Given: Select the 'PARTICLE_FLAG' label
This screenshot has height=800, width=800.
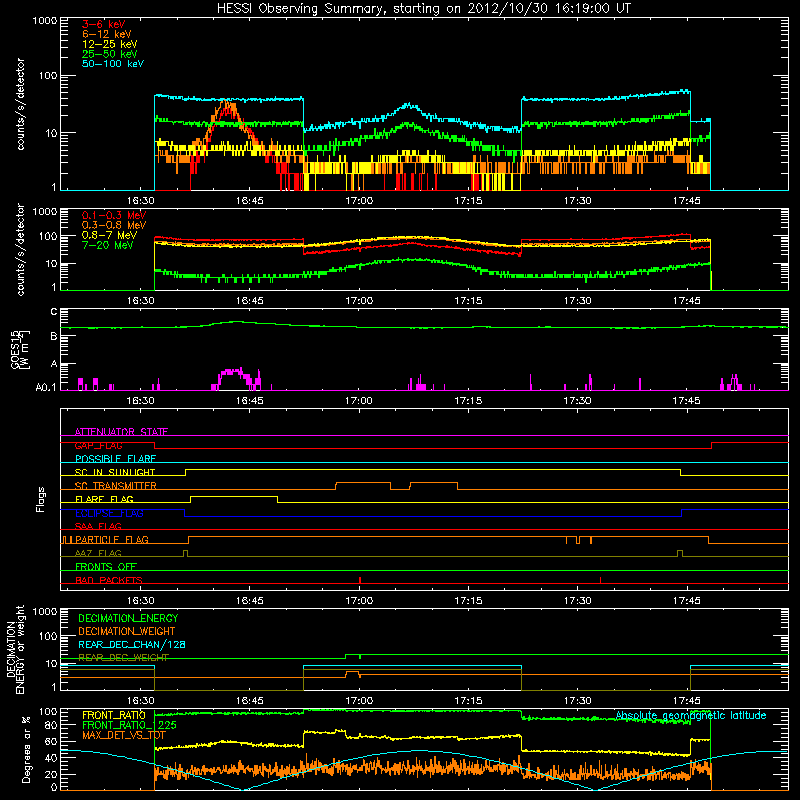Looking at the screenshot, I should tap(112, 539).
